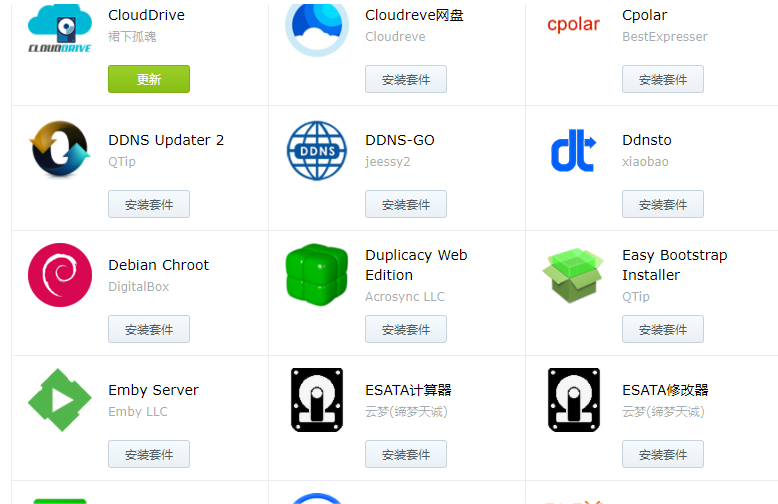
Task: Select the ESATA修改器 hard disk icon
Action: pos(574,400)
